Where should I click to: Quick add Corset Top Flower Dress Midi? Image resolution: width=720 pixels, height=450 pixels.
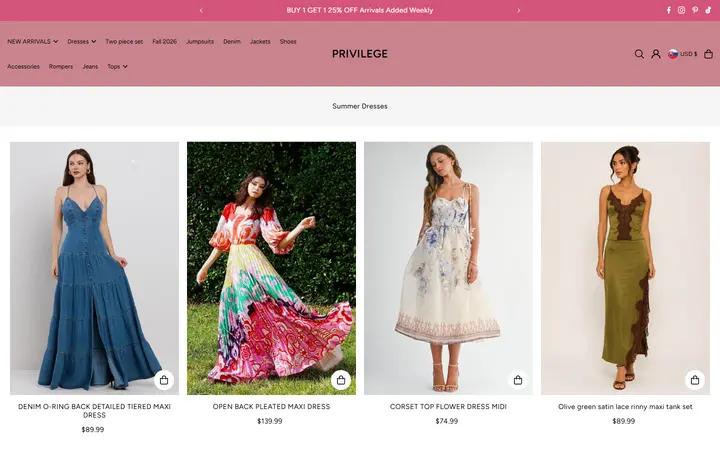[x=518, y=380]
